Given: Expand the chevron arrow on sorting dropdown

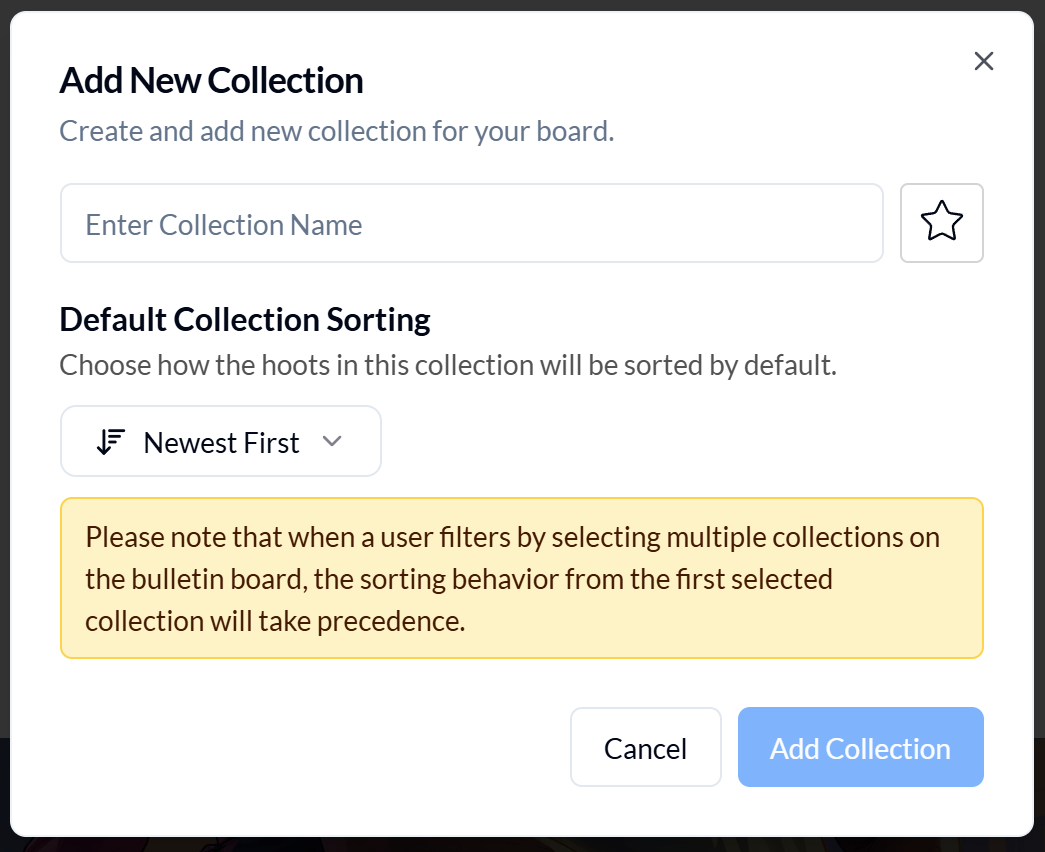Looking at the screenshot, I should tap(332, 442).
